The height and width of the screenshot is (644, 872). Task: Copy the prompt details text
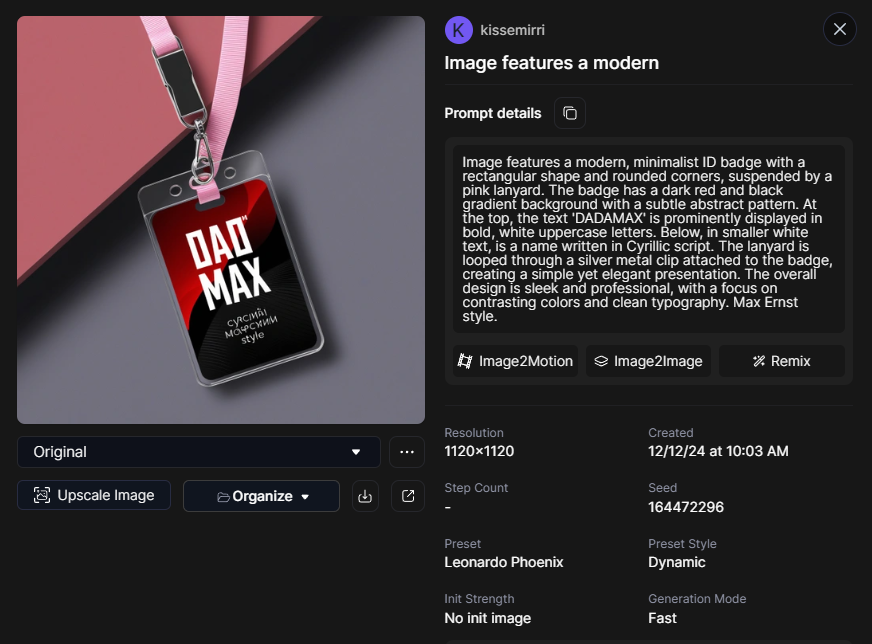tap(570, 113)
